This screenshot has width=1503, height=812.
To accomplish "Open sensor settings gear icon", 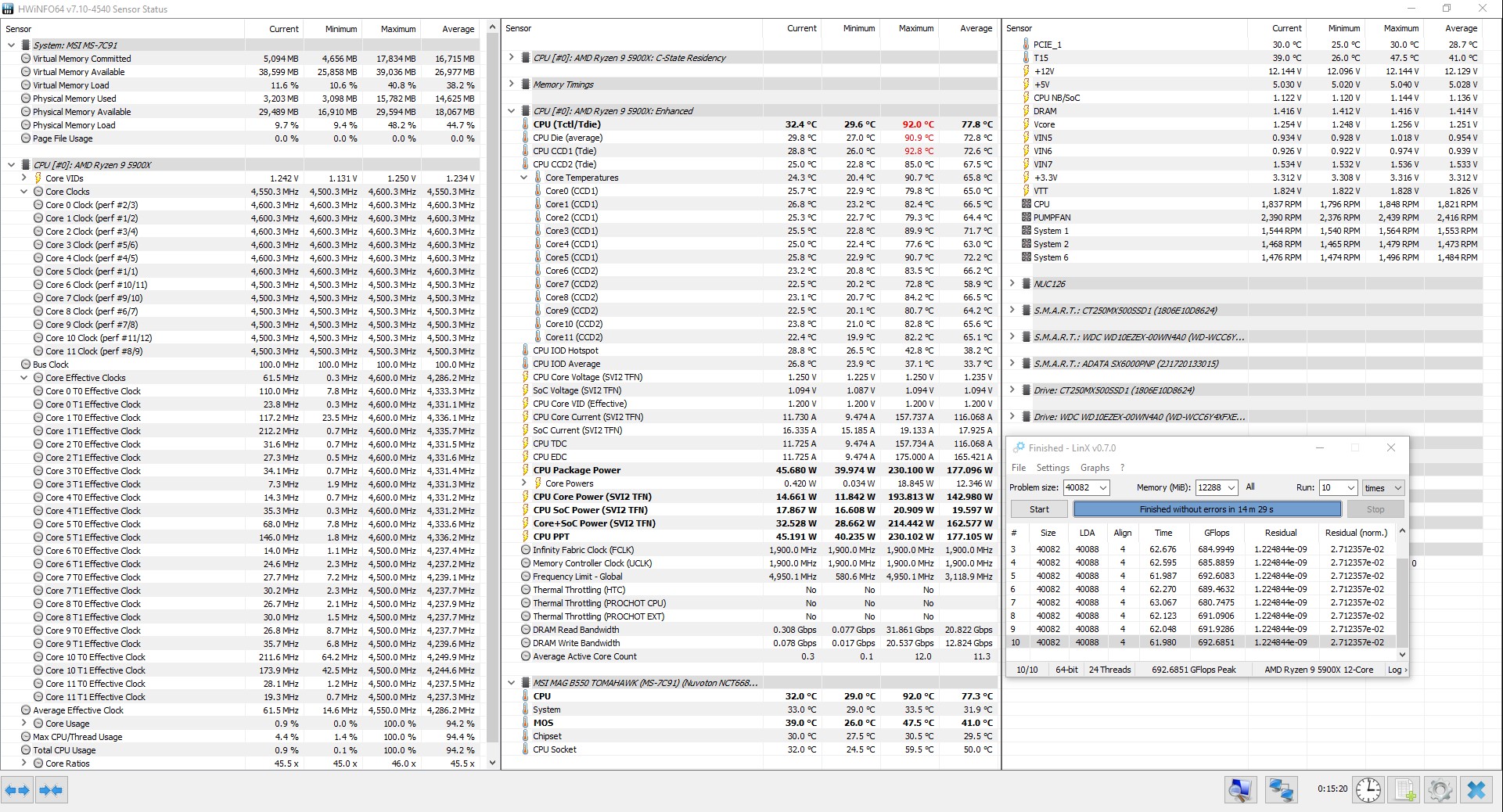I will 1440,790.
